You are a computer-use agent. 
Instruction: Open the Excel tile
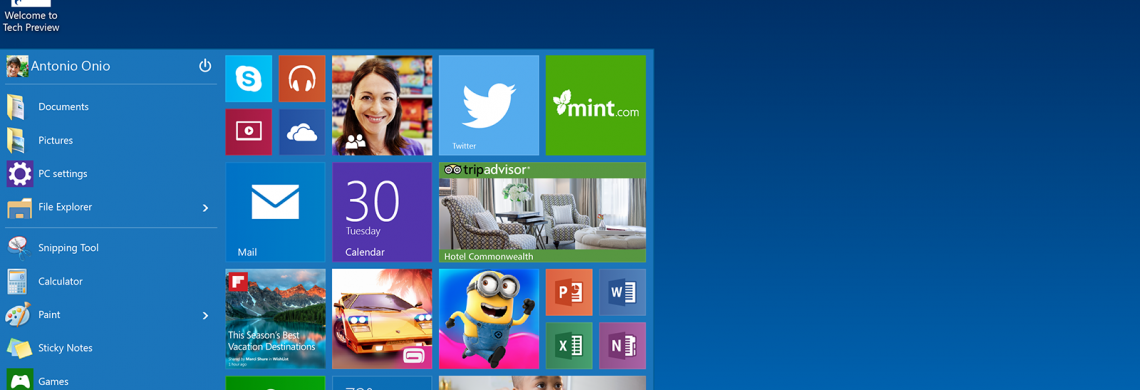(569, 346)
